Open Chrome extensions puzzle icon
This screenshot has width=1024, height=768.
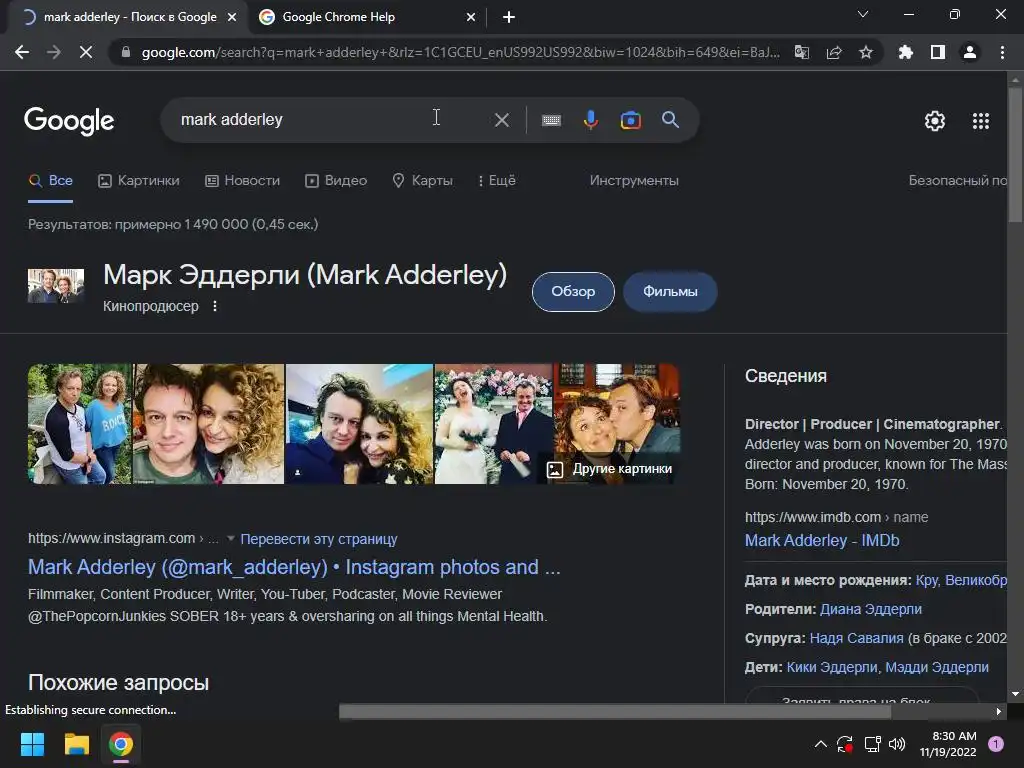point(906,52)
